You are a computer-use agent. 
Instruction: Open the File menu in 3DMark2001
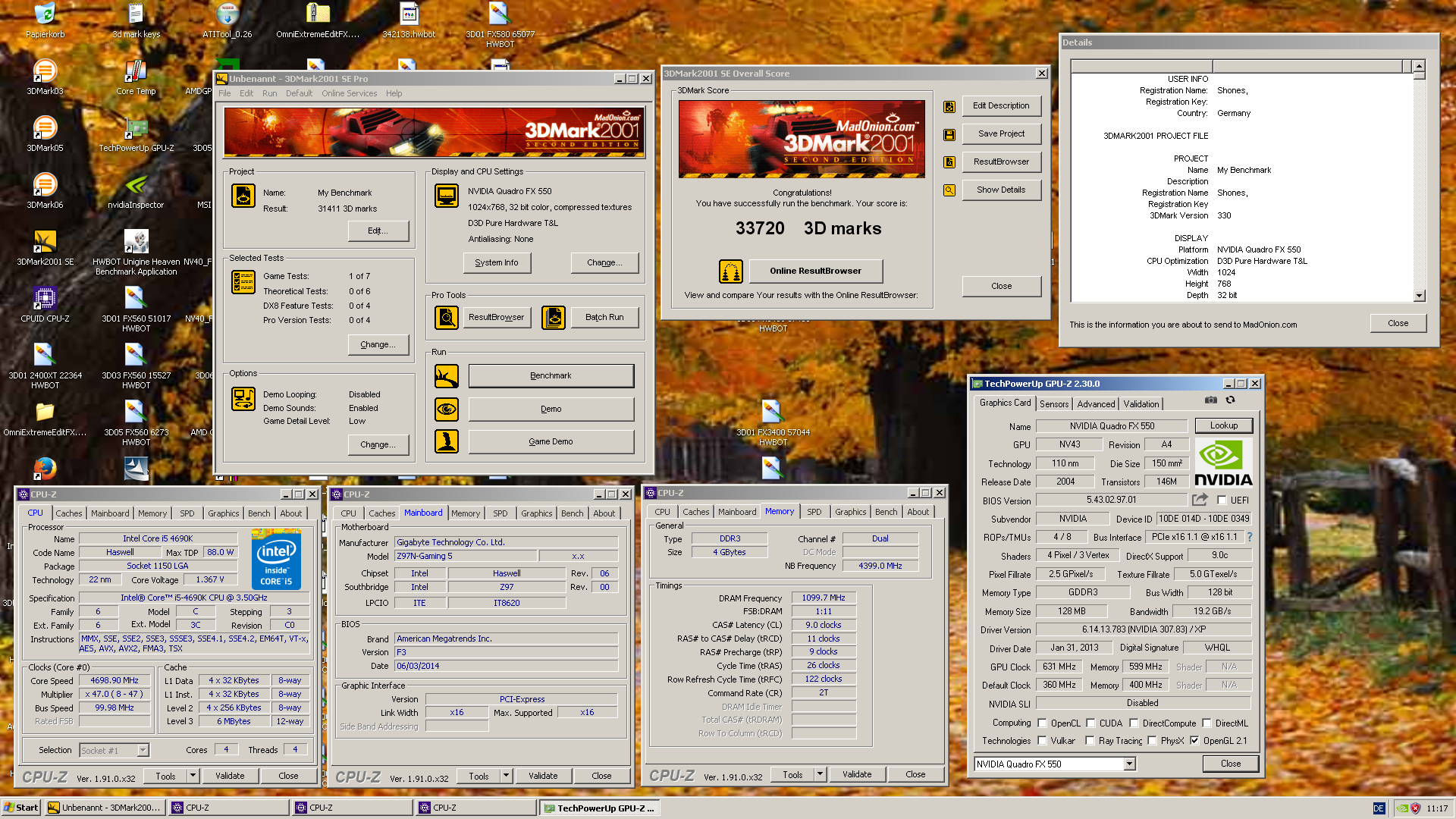click(x=224, y=94)
